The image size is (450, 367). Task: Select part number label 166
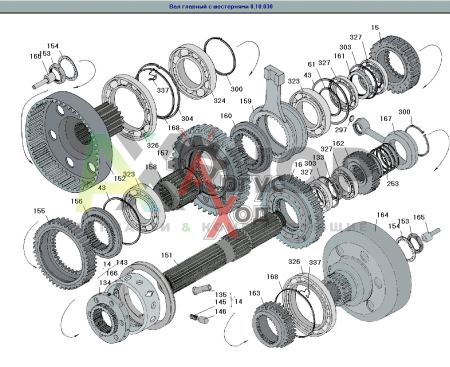(112, 273)
